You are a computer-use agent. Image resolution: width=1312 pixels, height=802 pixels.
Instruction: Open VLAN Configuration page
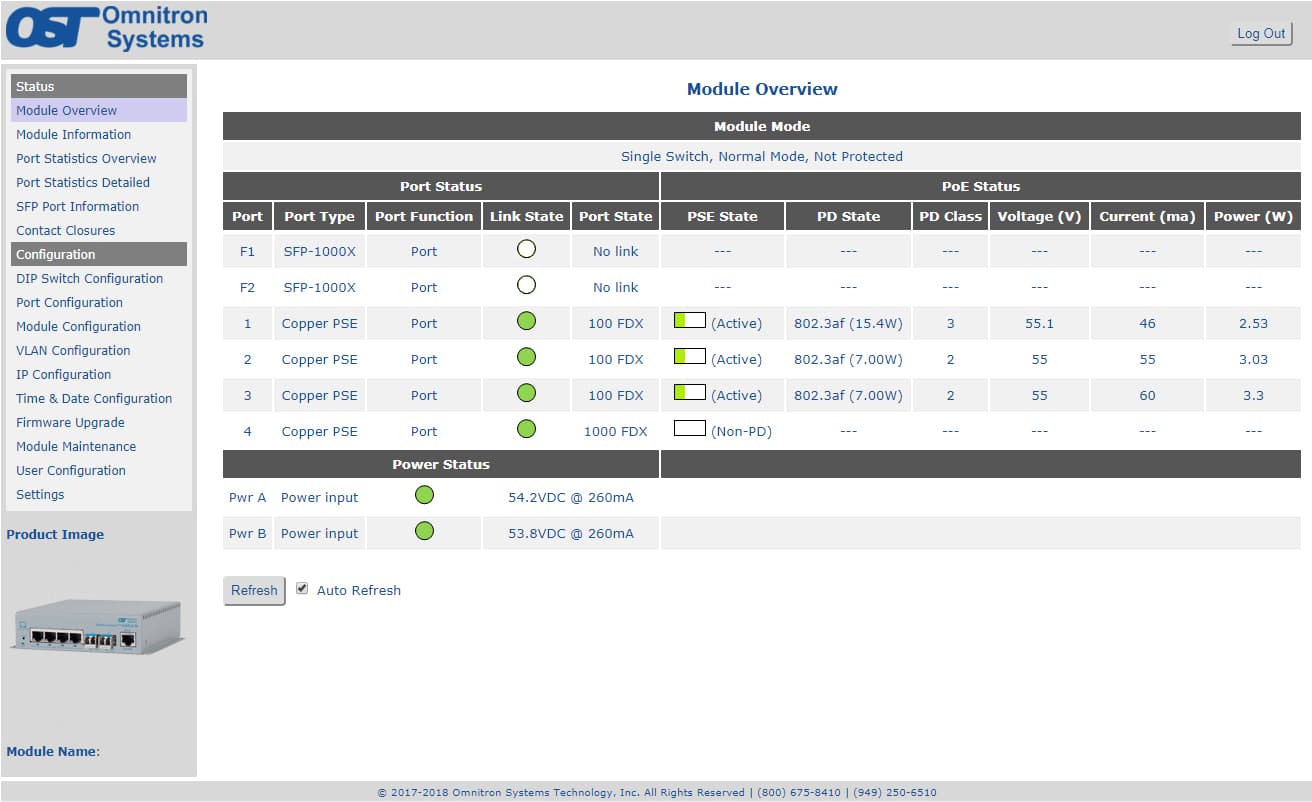[73, 350]
